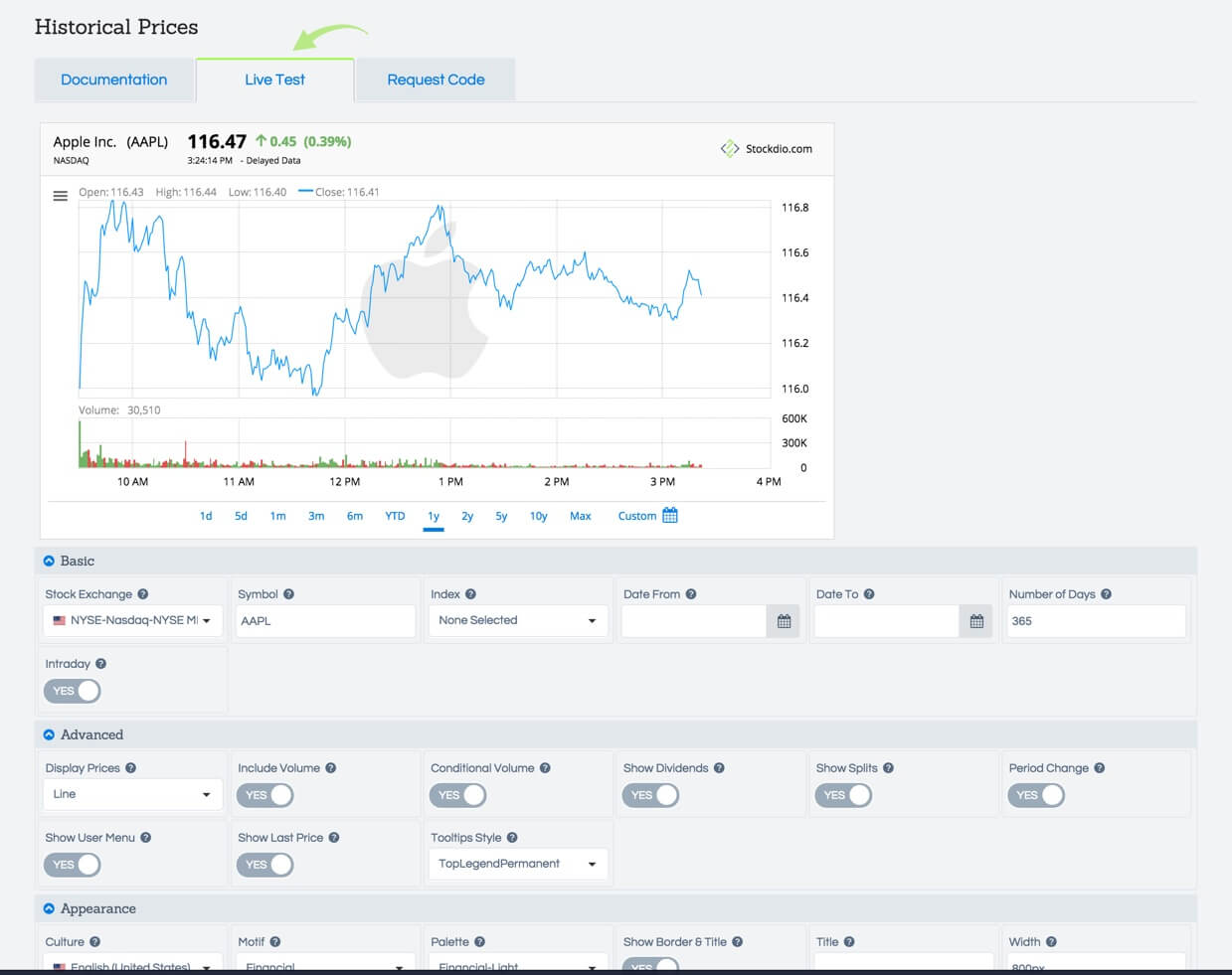This screenshot has width=1232, height=975.
Task: Select the 3m chart range
Action: click(316, 516)
